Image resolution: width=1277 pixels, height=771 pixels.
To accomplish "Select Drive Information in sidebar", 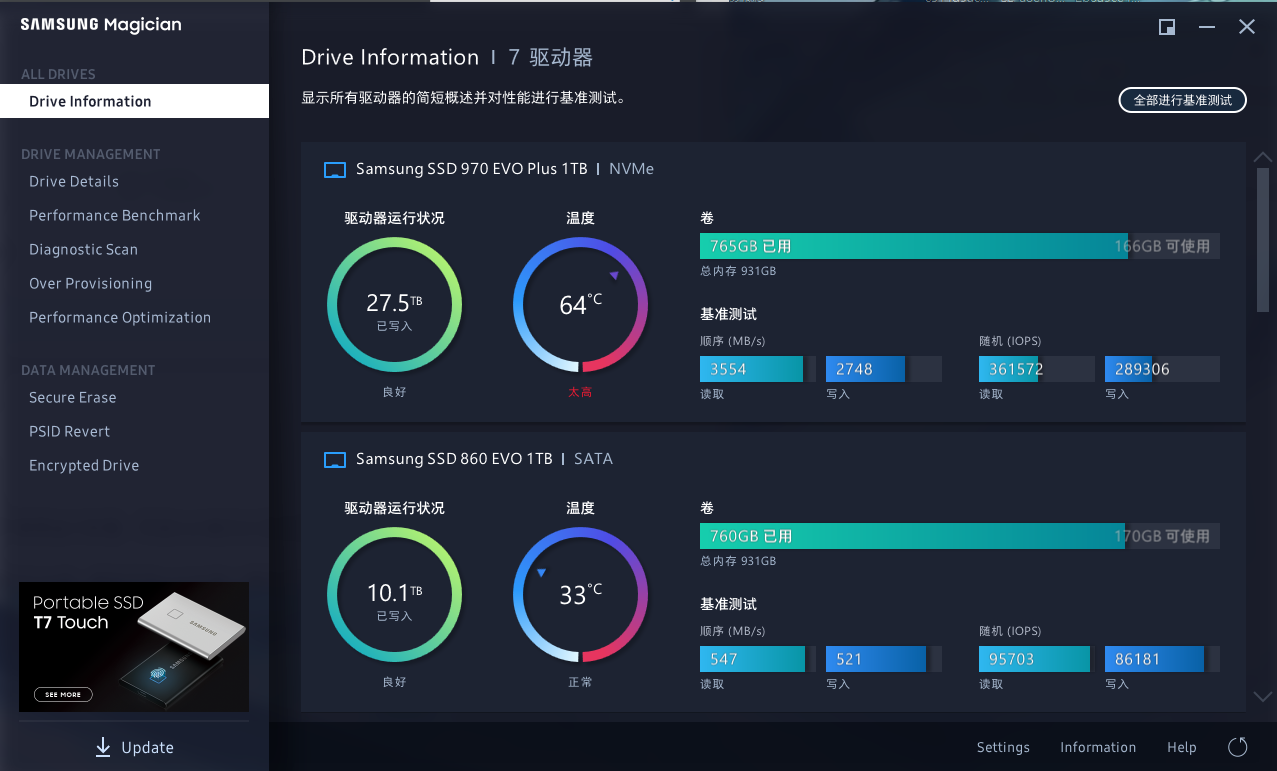I will point(134,101).
